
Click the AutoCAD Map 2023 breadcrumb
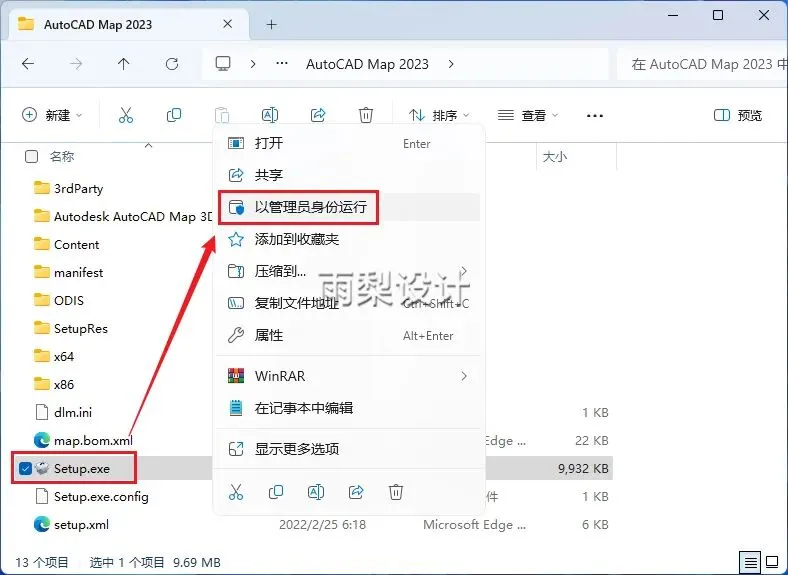pos(367,64)
